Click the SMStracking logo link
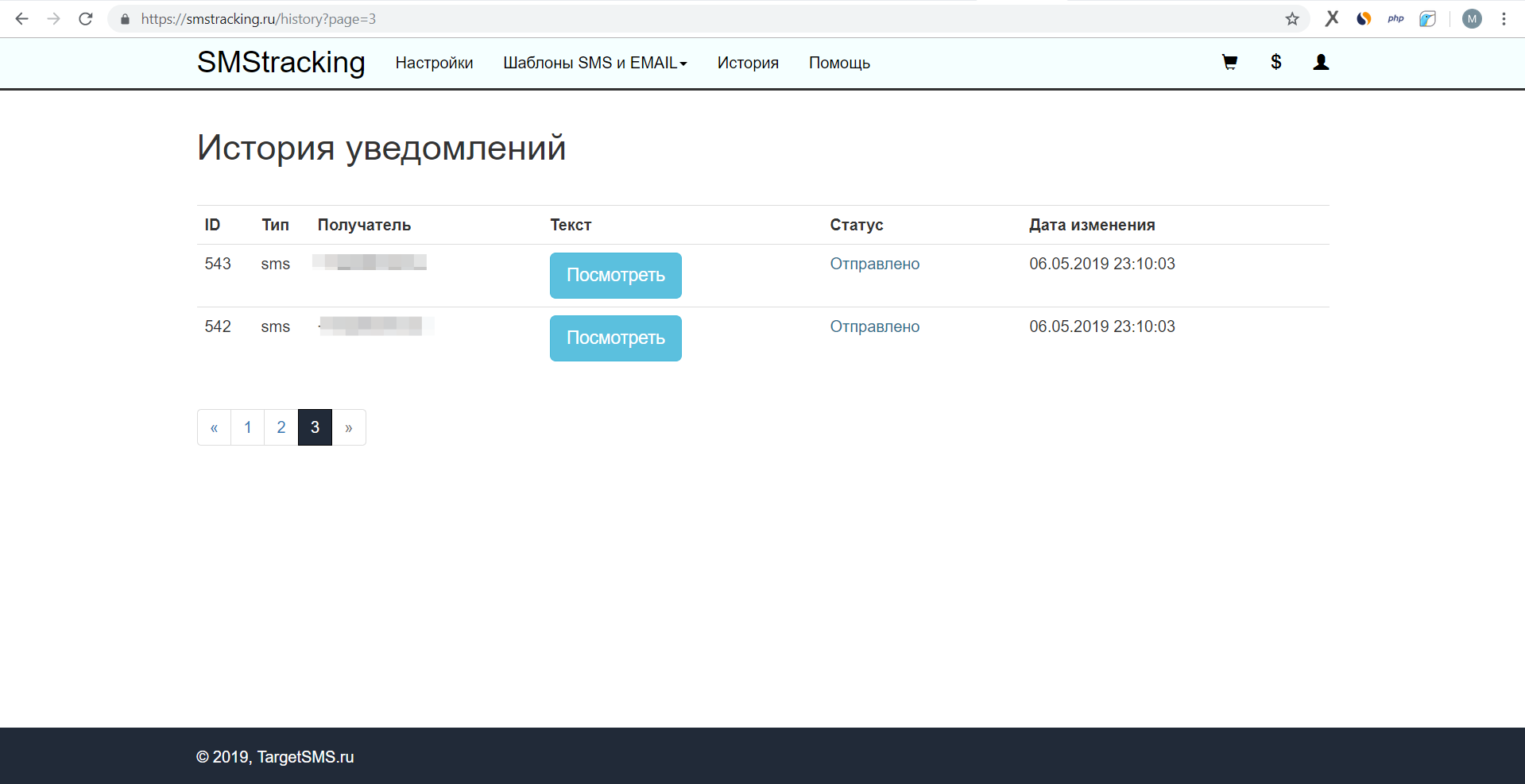The width and height of the screenshot is (1525, 784). (x=281, y=62)
